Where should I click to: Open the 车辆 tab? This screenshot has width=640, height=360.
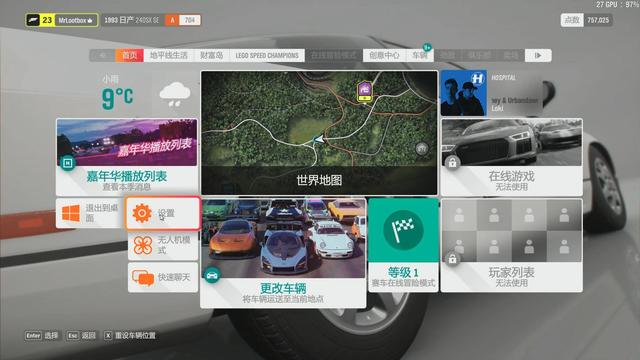(x=420, y=56)
